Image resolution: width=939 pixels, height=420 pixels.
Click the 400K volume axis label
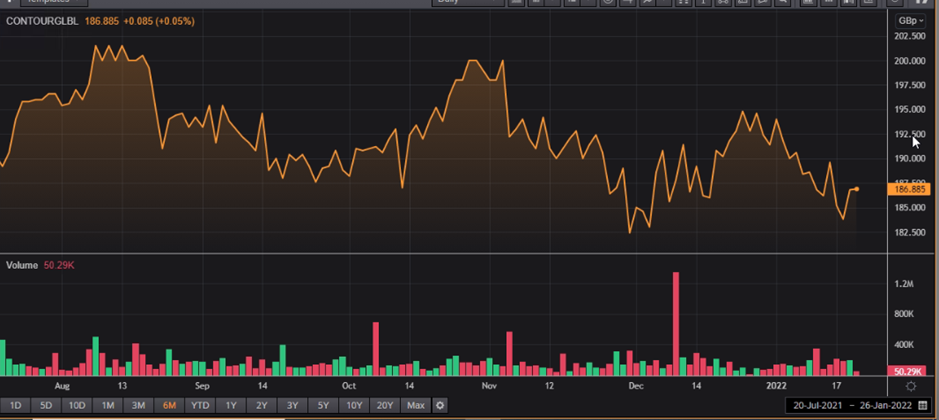point(904,345)
